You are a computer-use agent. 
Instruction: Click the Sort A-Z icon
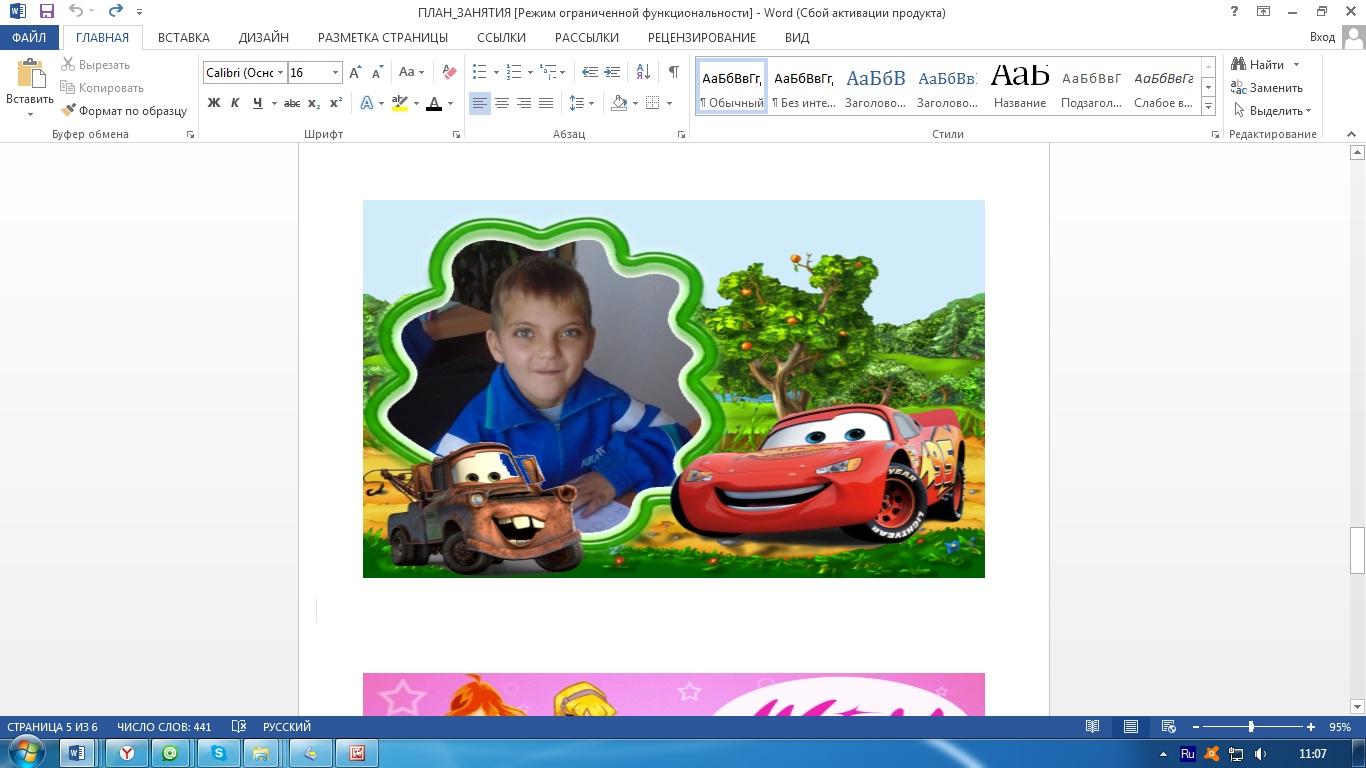643,72
